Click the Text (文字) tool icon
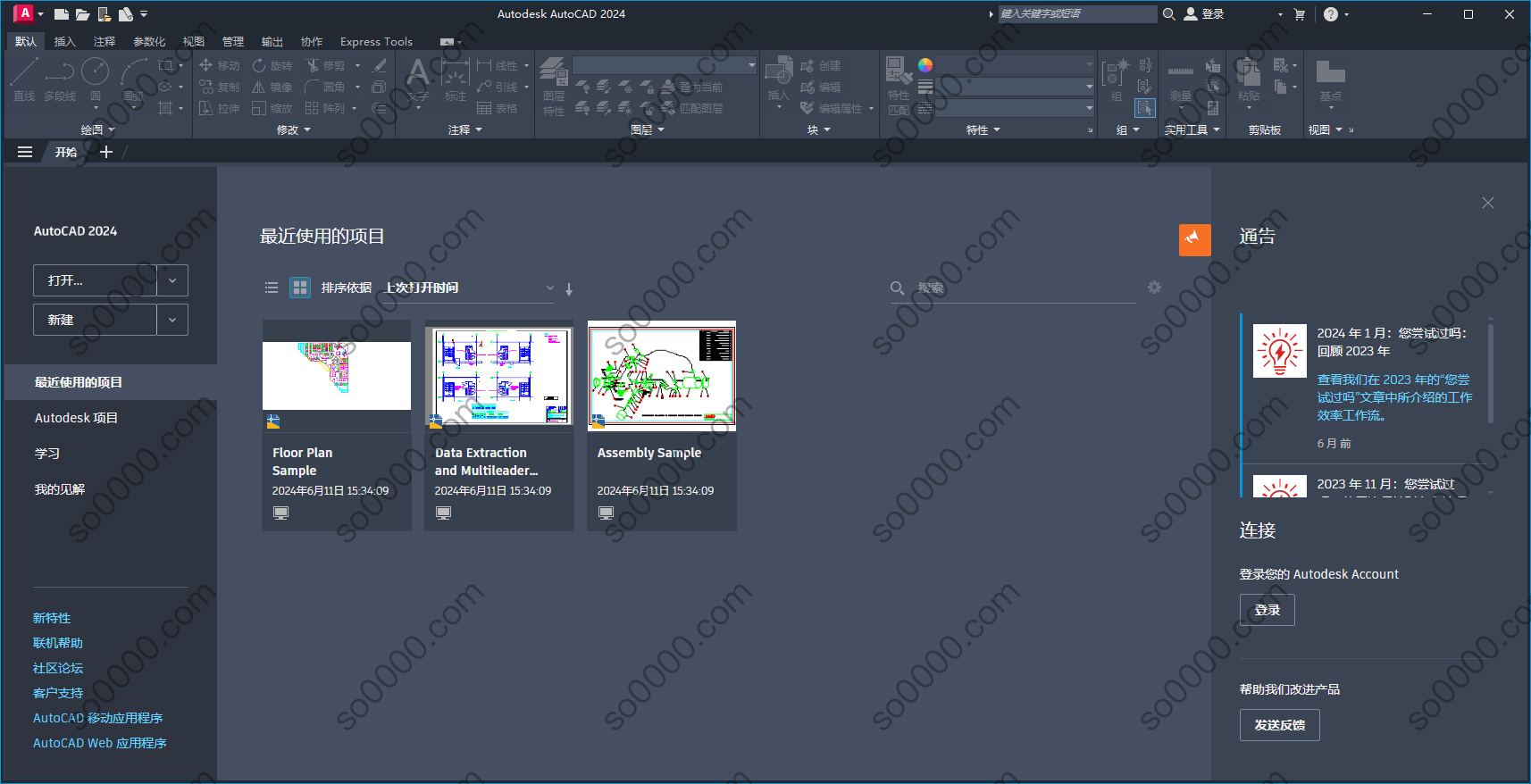Screen dimensions: 1531x784 (x=417, y=72)
